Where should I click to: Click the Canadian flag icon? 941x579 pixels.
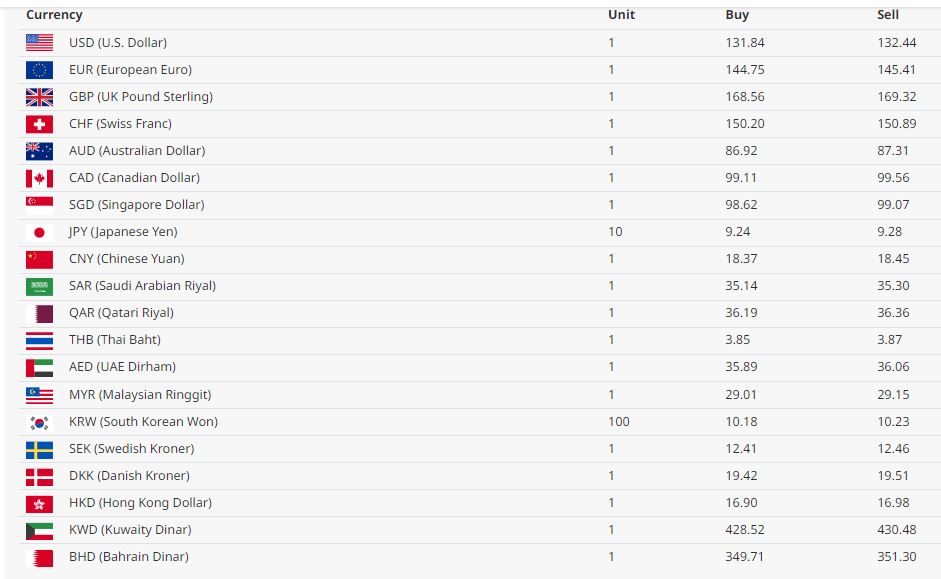pyautogui.click(x=39, y=178)
